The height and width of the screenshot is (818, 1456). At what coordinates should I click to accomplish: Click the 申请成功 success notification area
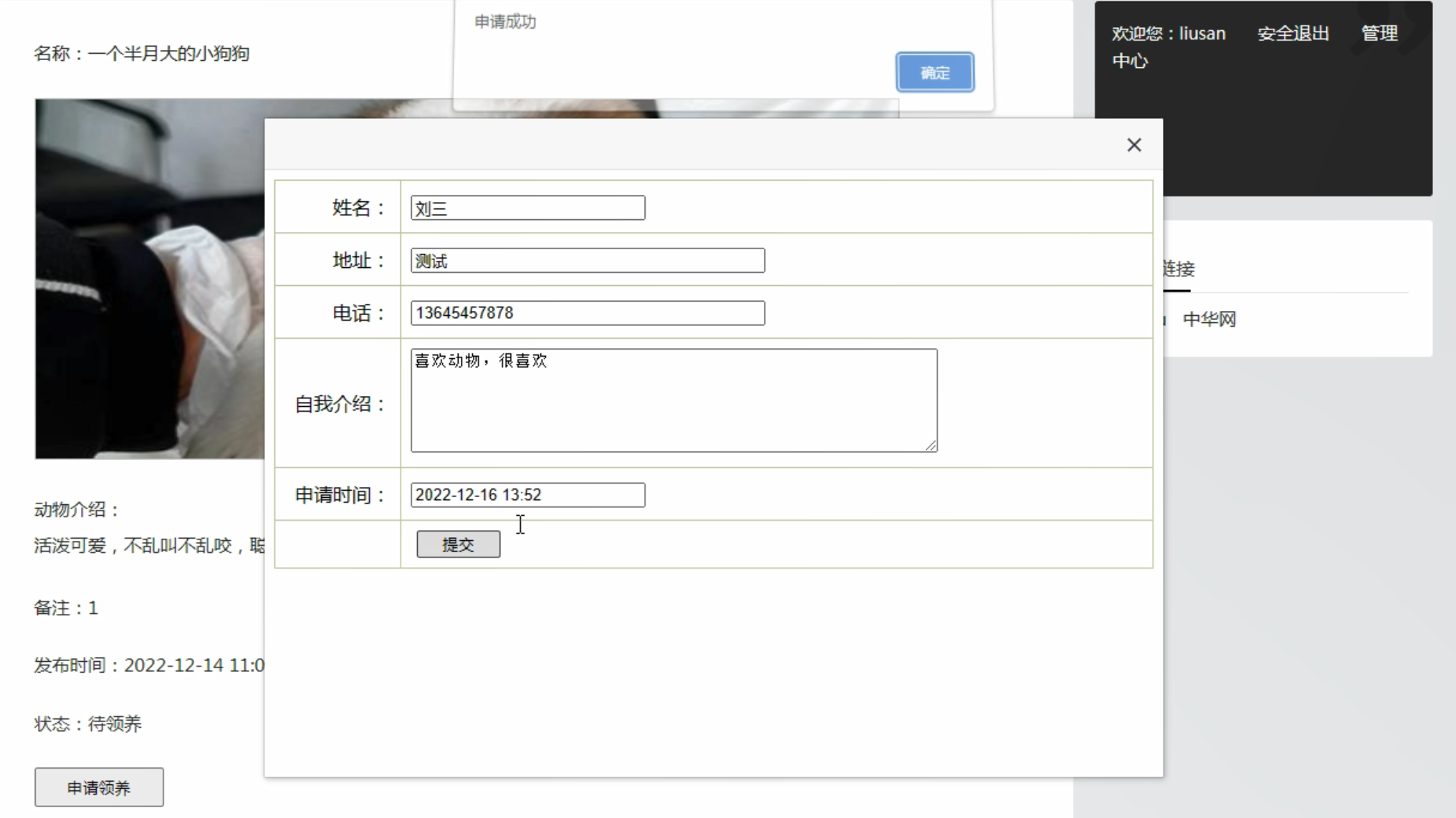(505, 20)
